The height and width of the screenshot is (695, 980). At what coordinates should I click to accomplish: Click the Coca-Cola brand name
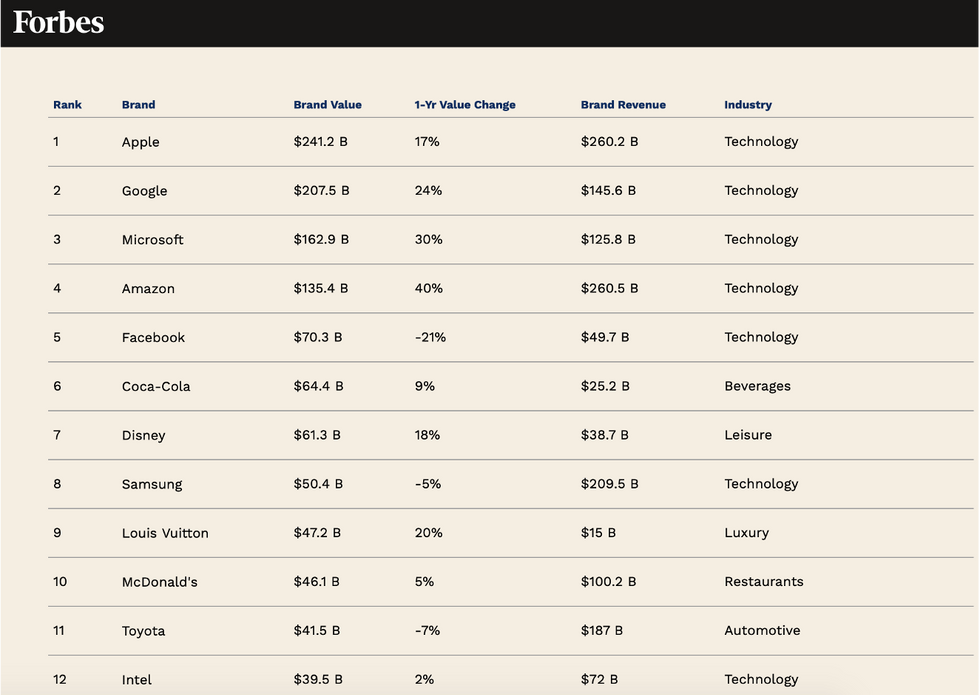tap(155, 387)
